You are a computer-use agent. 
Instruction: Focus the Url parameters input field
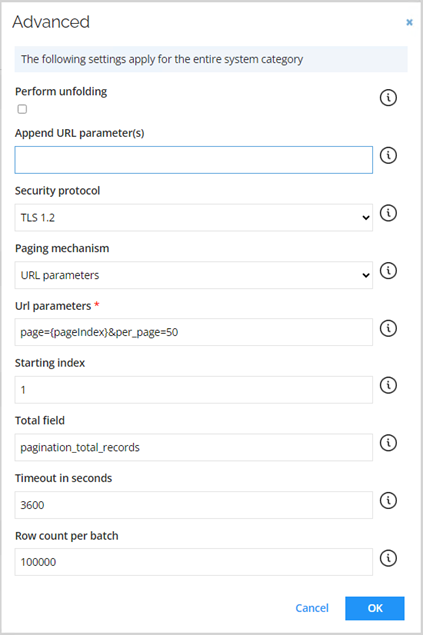point(193,332)
